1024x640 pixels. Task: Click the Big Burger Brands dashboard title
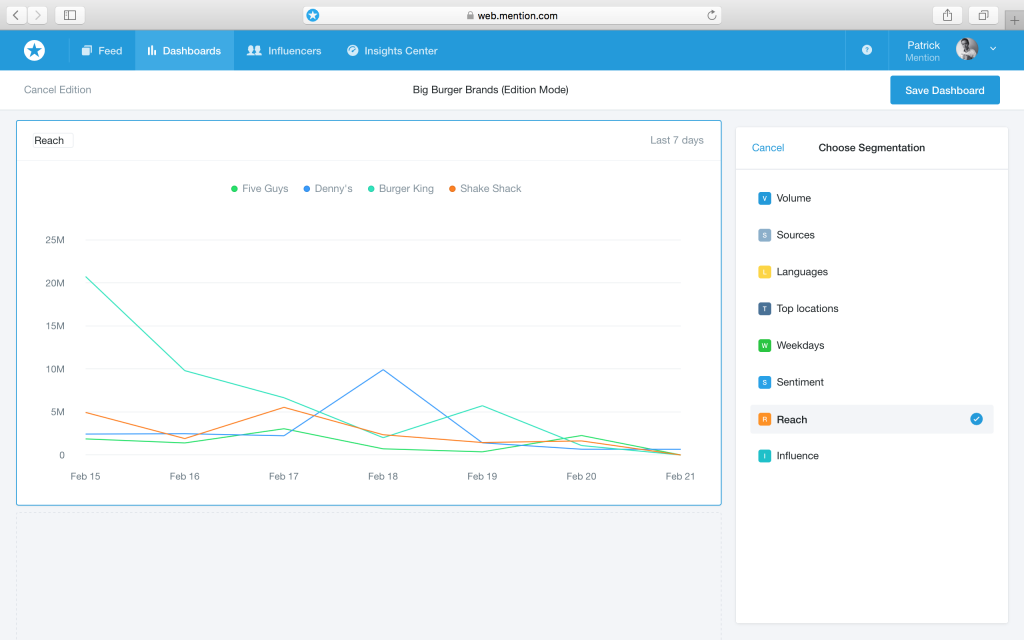pos(490,89)
